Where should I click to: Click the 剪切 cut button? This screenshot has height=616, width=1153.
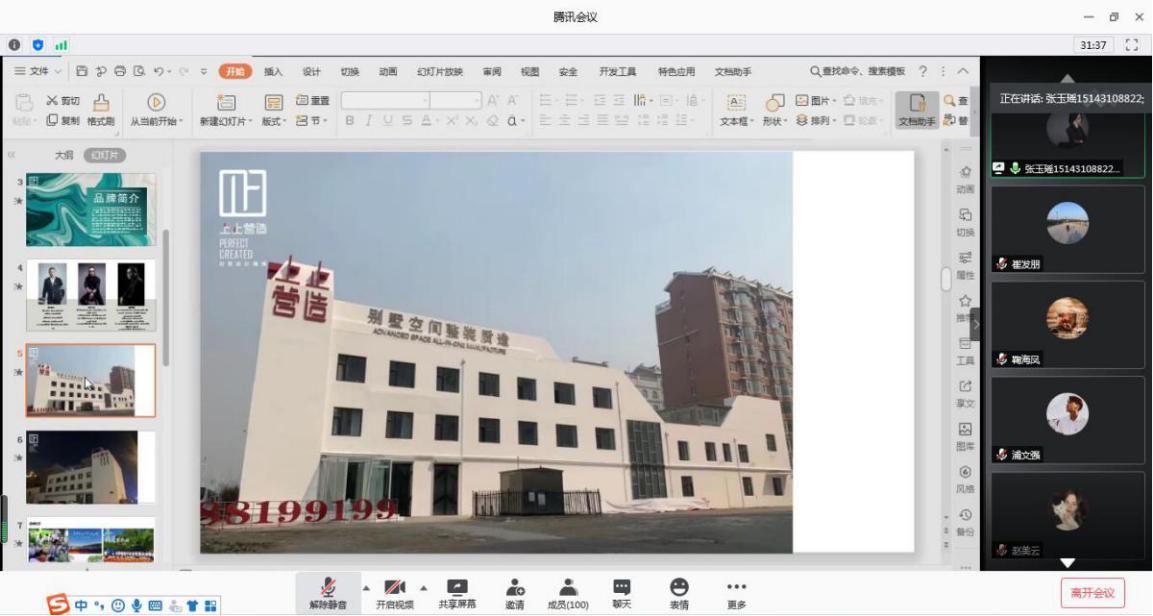[63, 101]
